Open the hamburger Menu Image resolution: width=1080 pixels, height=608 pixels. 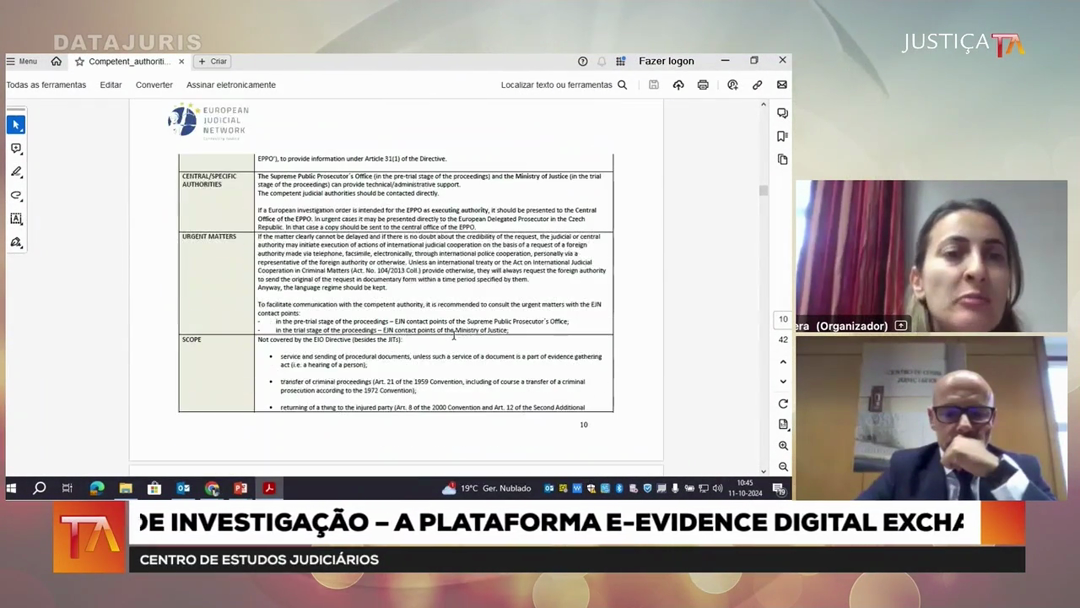(x=21, y=61)
